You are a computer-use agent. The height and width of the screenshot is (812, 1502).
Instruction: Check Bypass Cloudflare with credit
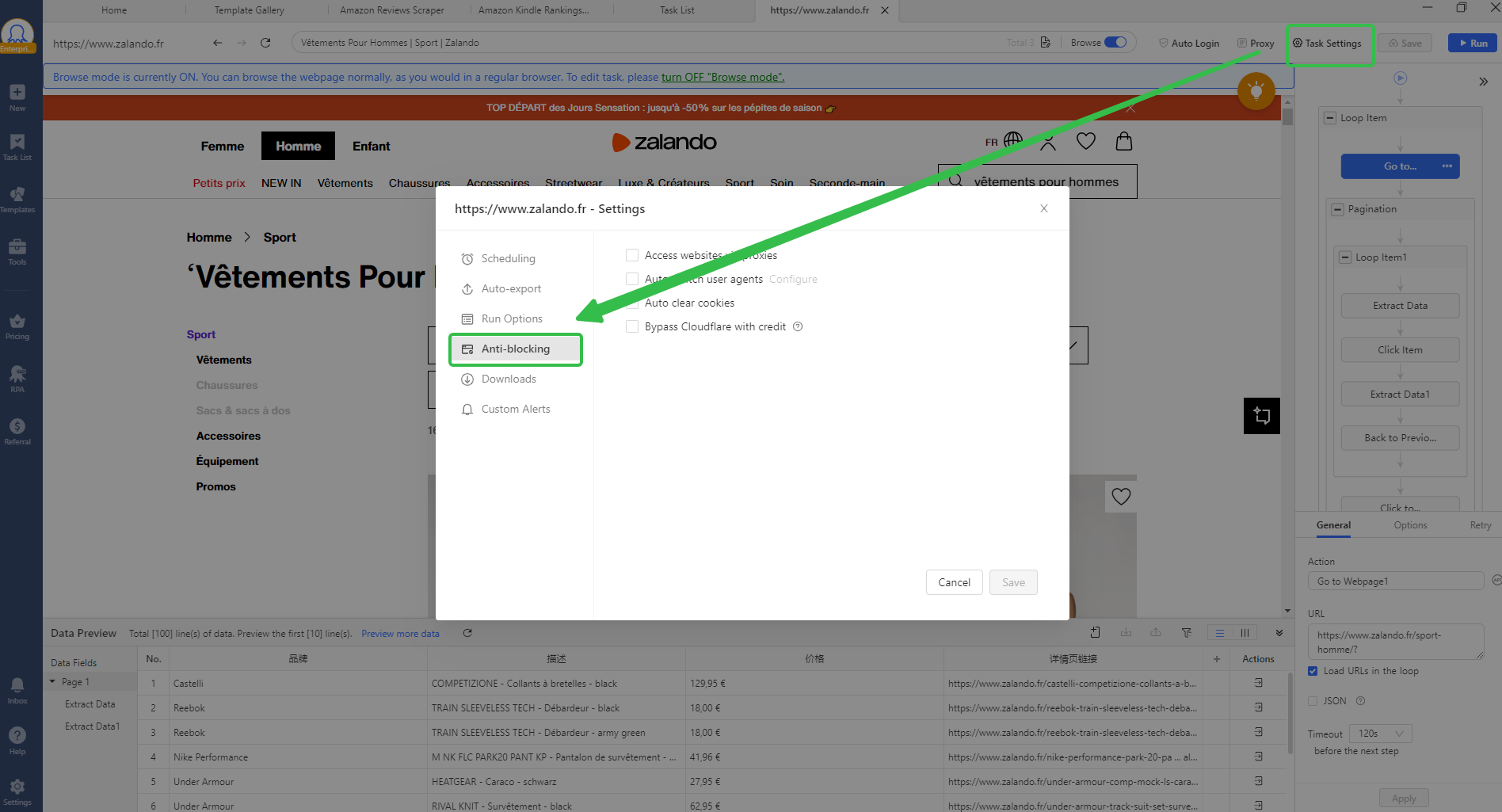pos(632,326)
